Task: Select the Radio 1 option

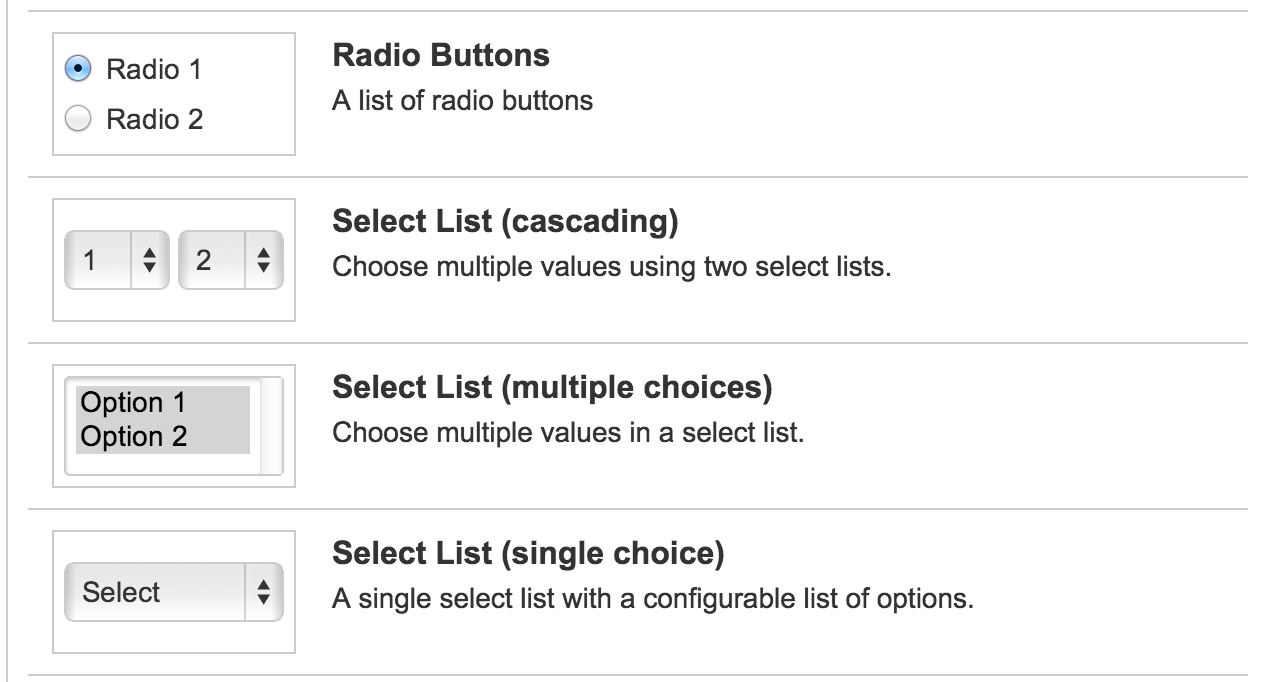Action: tap(77, 69)
